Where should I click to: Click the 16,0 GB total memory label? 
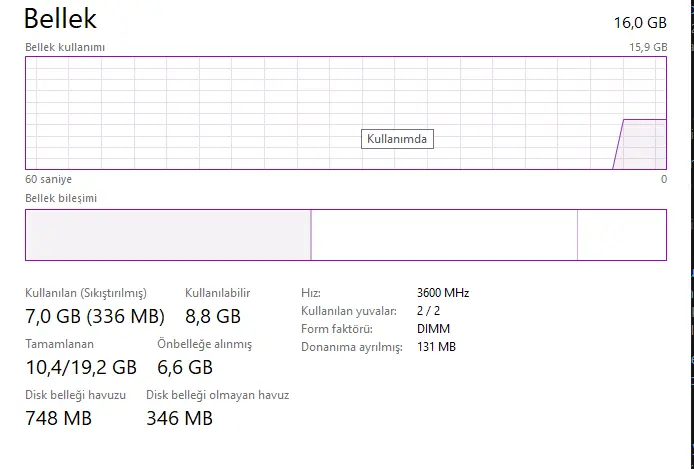coord(640,23)
